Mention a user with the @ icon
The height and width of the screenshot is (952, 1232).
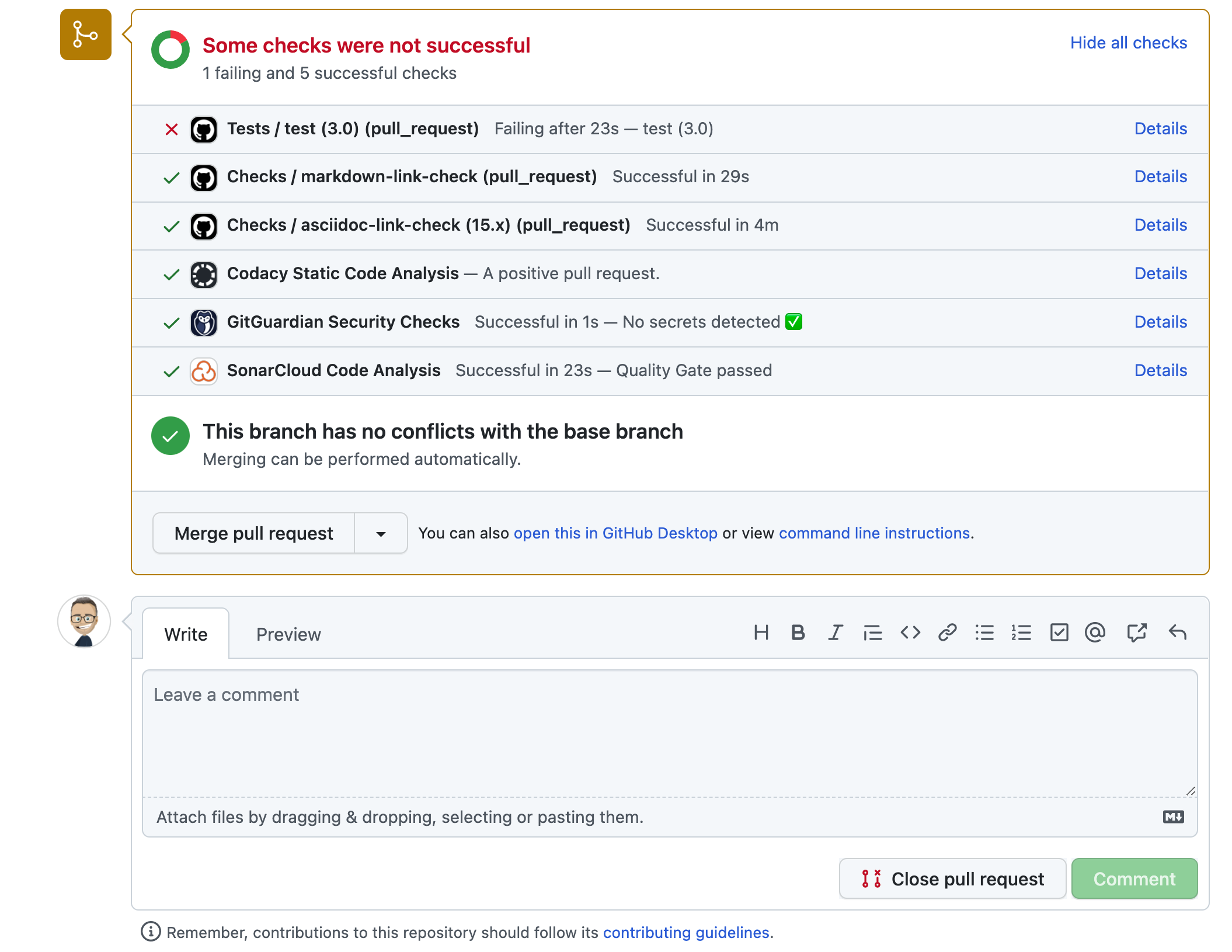(x=1095, y=633)
